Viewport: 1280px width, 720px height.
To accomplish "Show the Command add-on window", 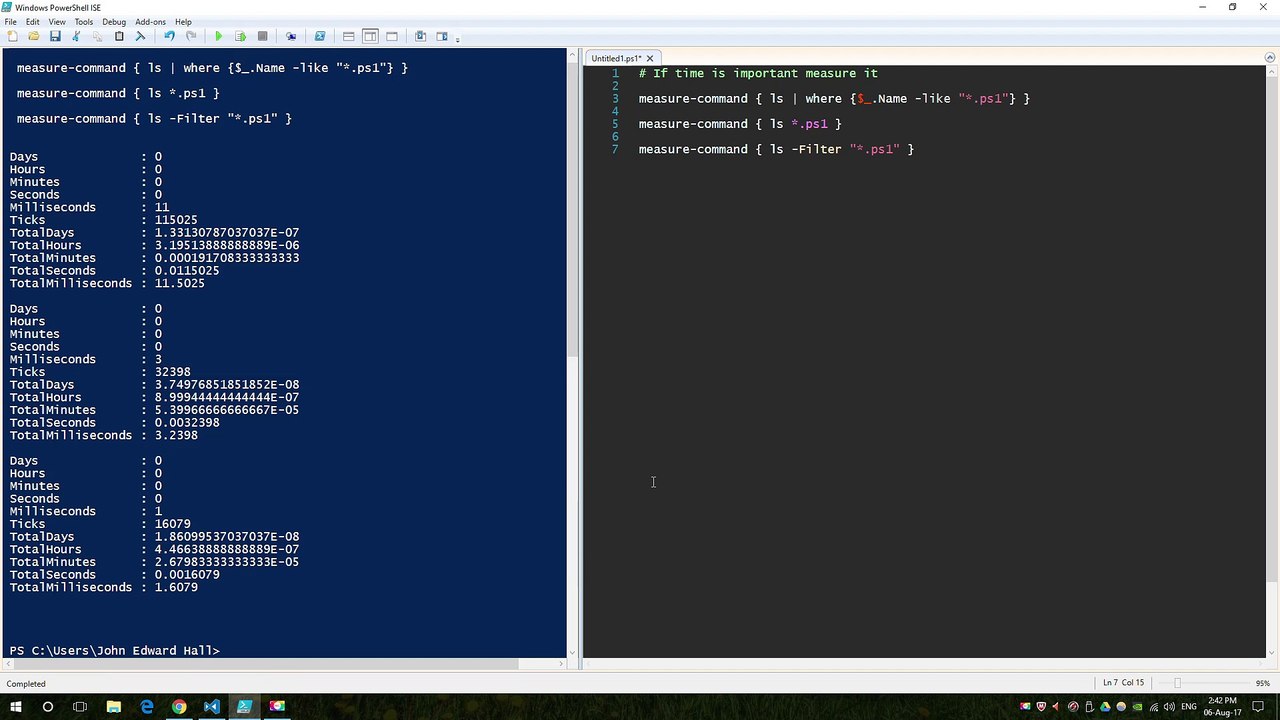I will 420,36.
